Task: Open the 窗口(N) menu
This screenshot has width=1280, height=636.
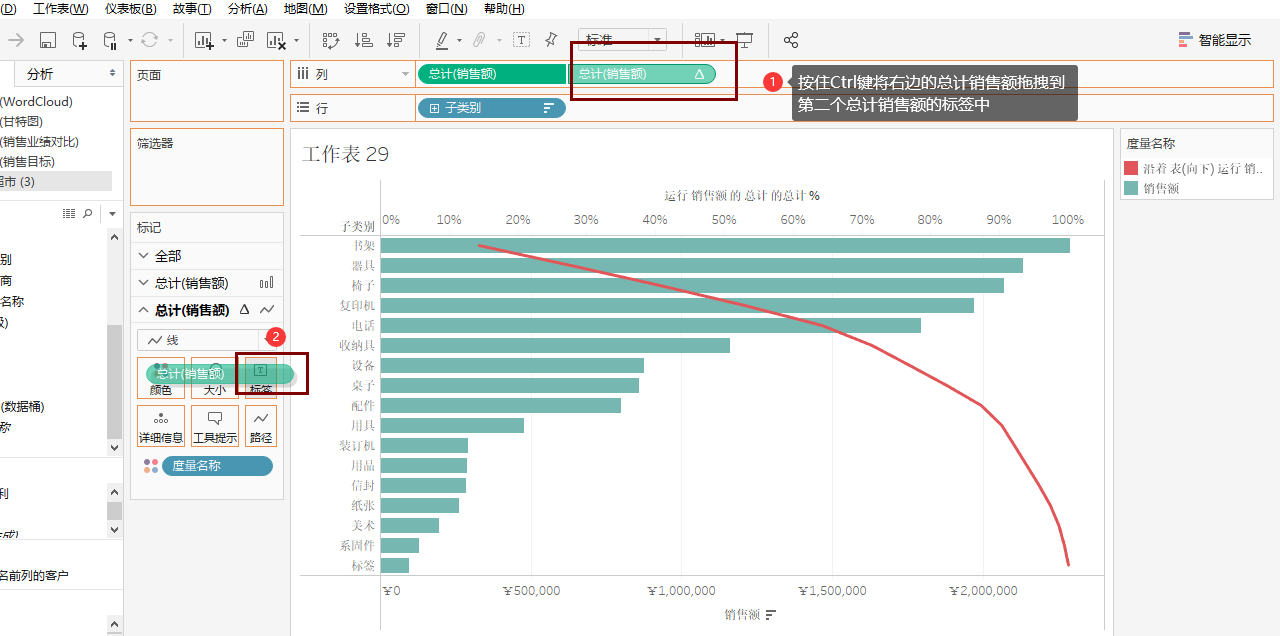Action: (446, 9)
